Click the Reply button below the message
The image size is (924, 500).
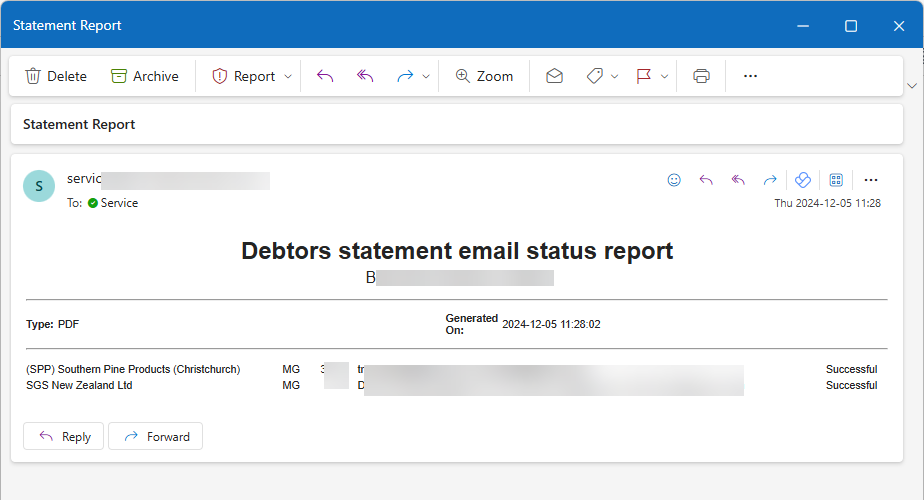(64, 436)
